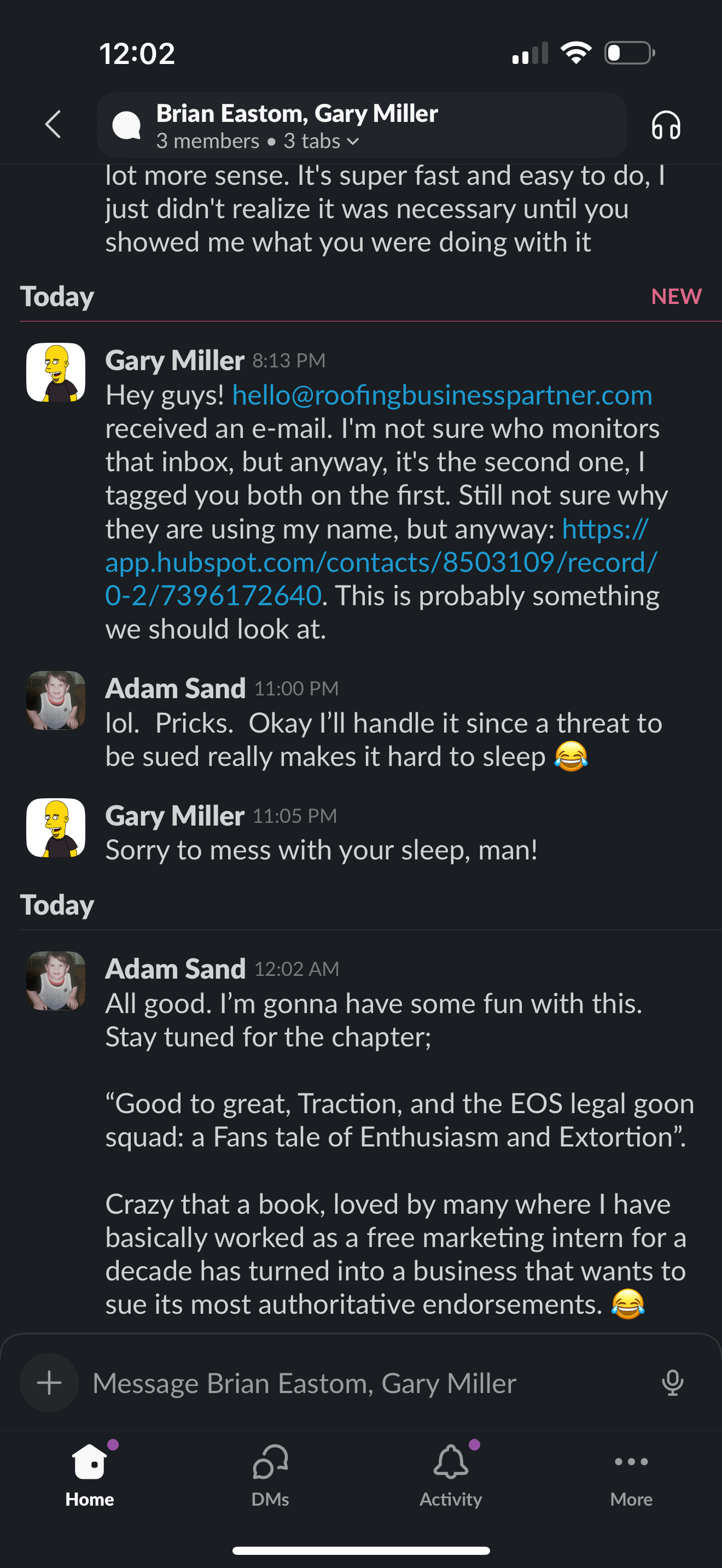Screen dimensions: 722x1568
Task: Tap the back arrow to leave conversation
Action: pyautogui.click(x=54, y=125)
